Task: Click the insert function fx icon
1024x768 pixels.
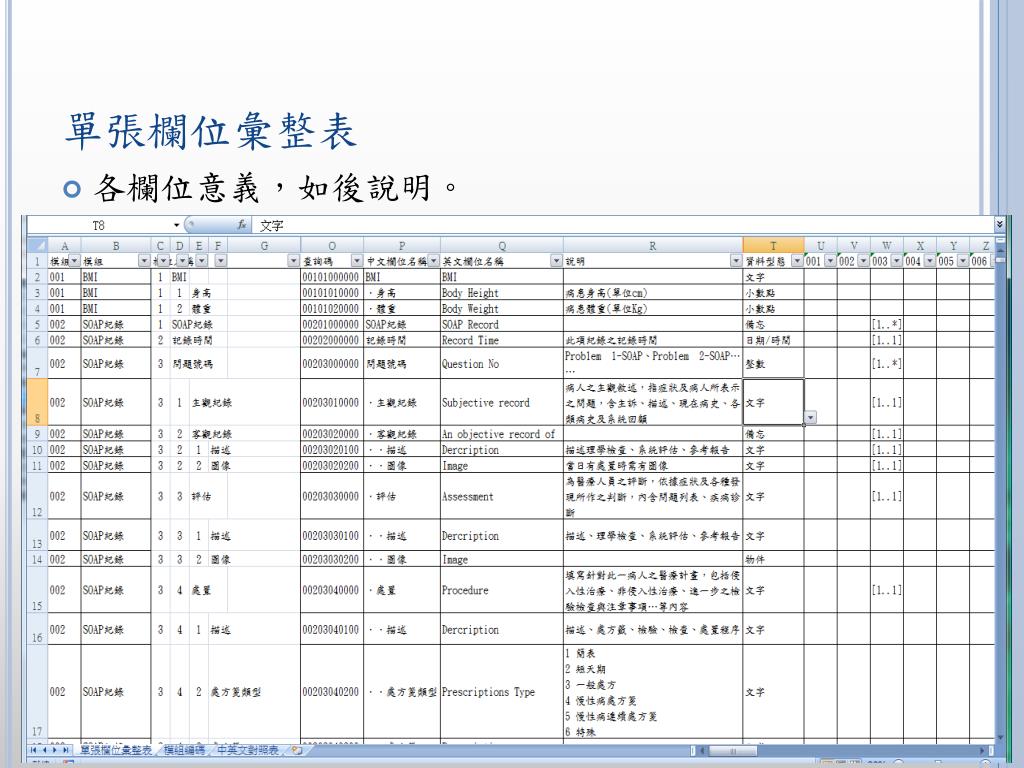Action: 242,225
